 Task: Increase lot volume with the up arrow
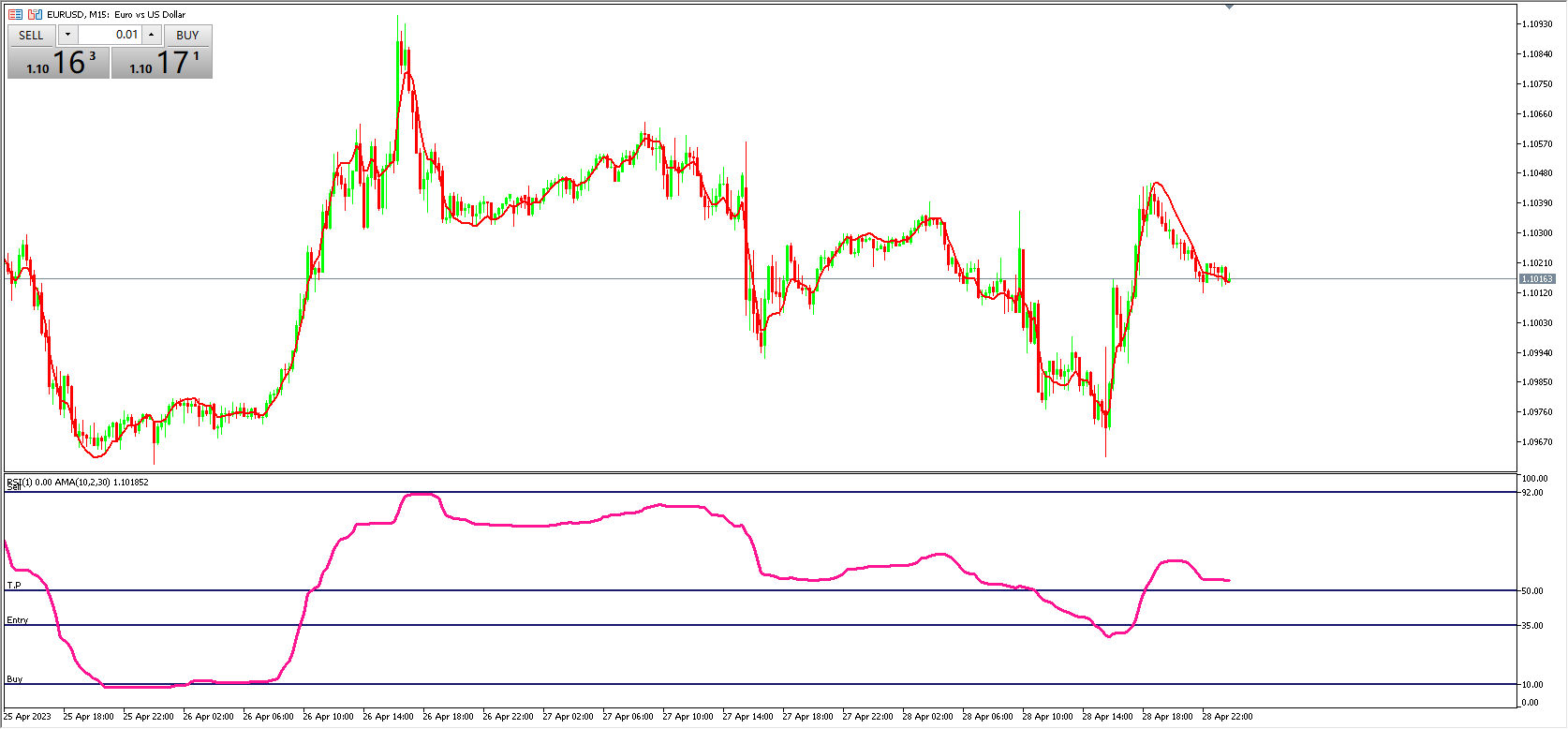point(152,35)
